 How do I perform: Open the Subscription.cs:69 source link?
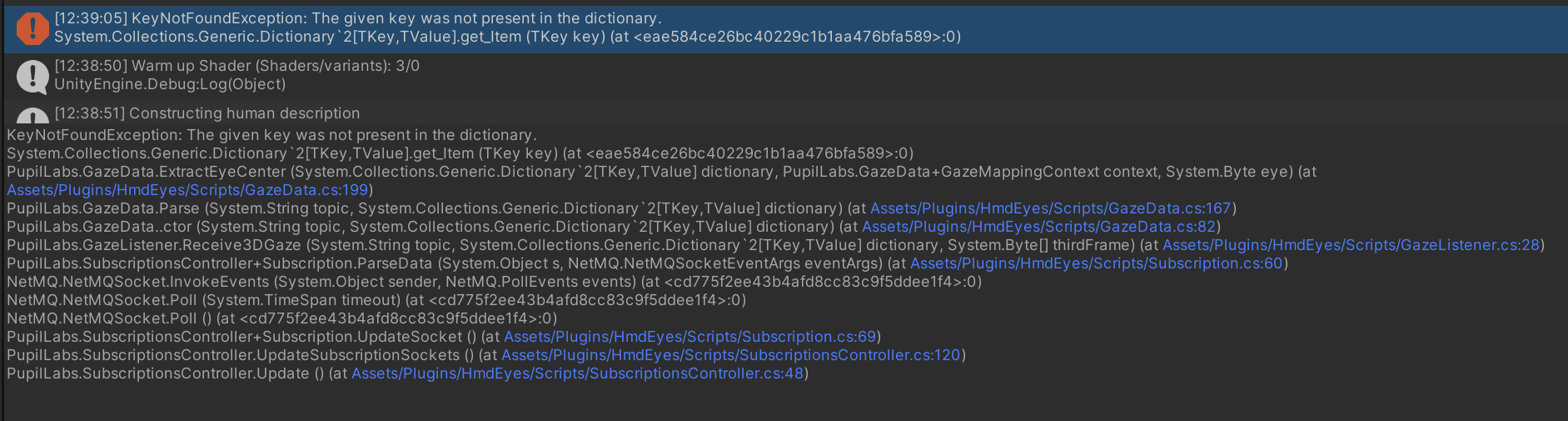coord(690,337)
